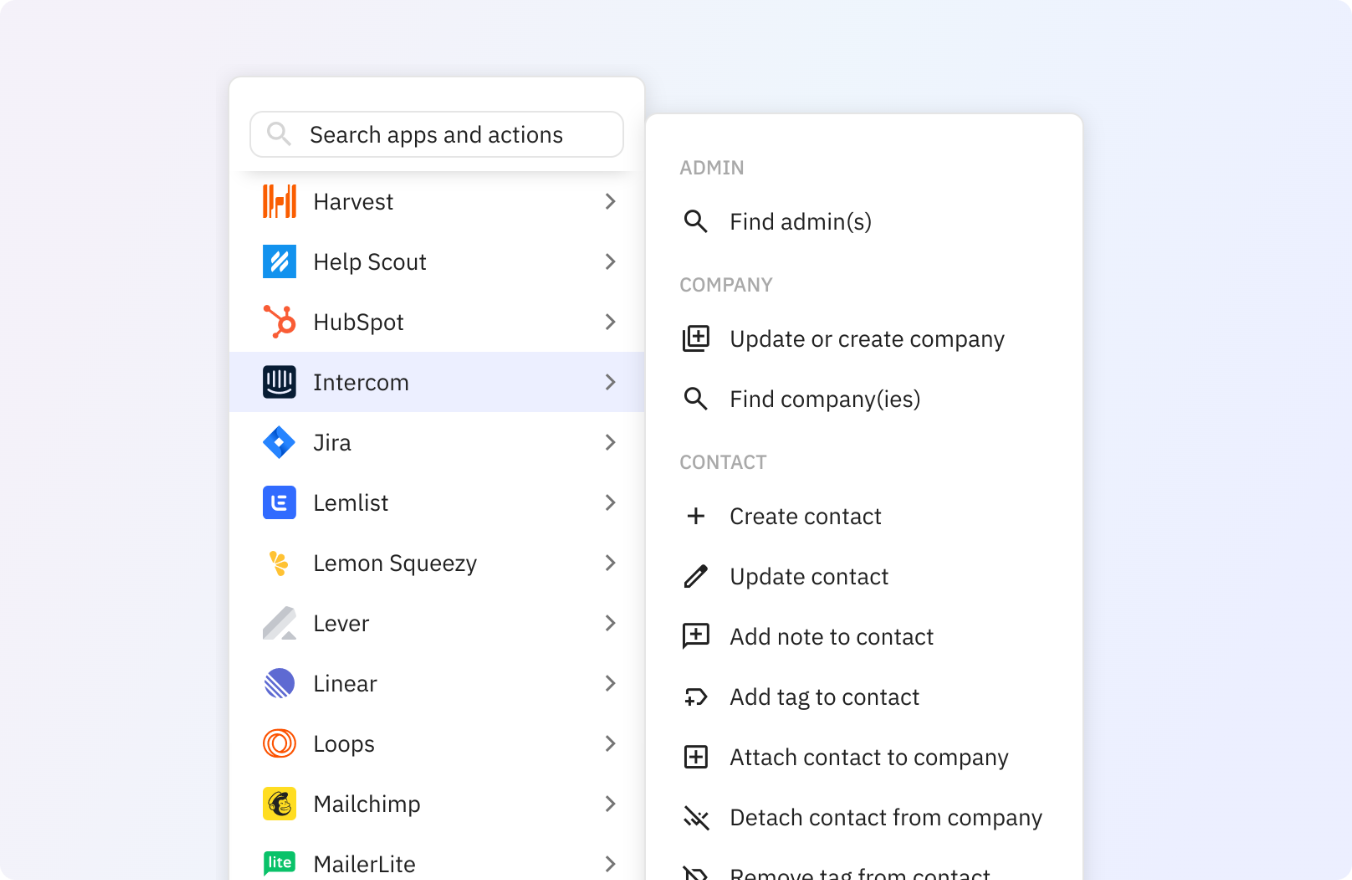Click the magnifier icon in search box
1352x880 pixels.
tap(279, 134)
